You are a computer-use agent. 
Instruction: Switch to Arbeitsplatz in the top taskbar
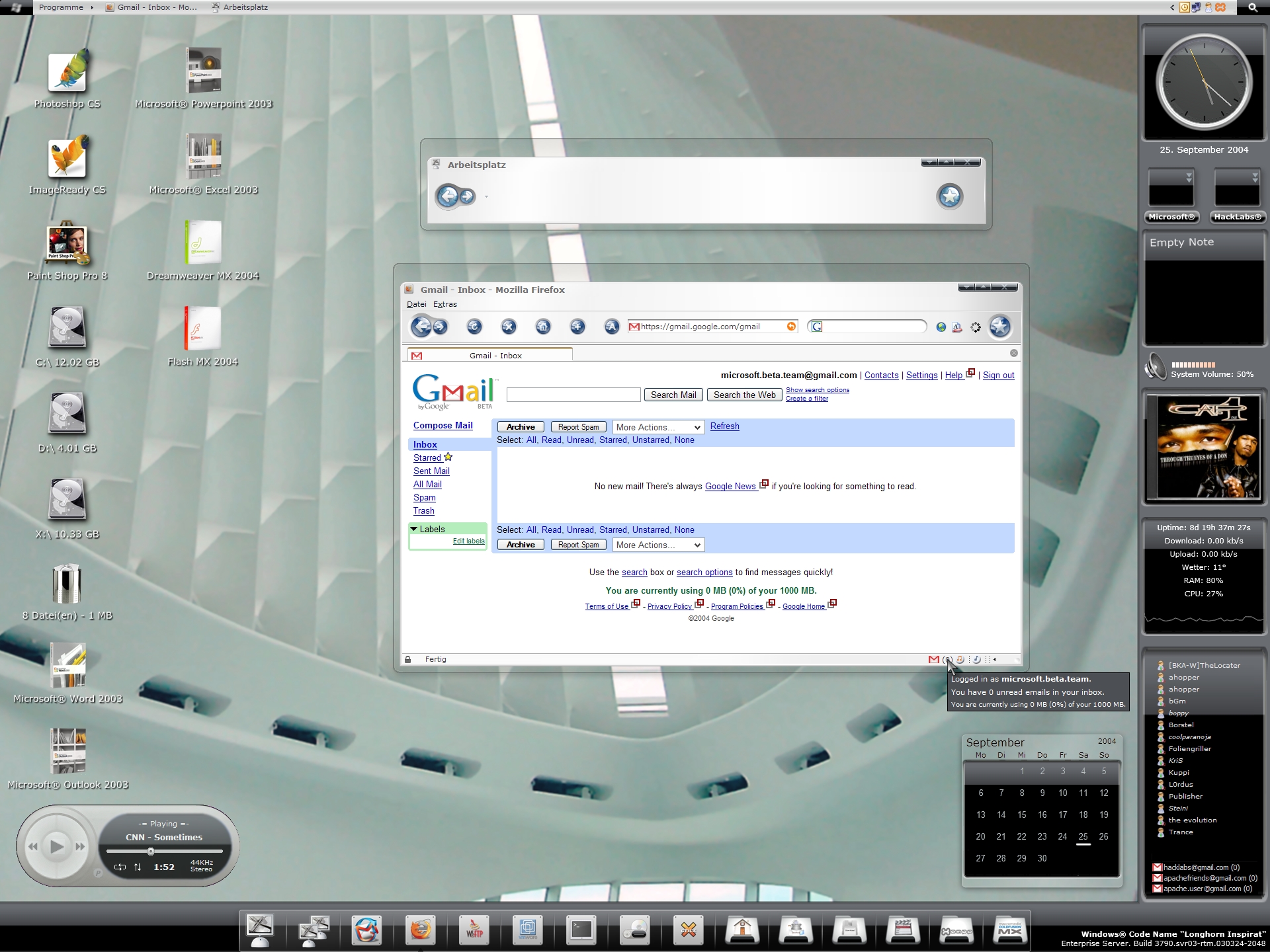point(239,7)
